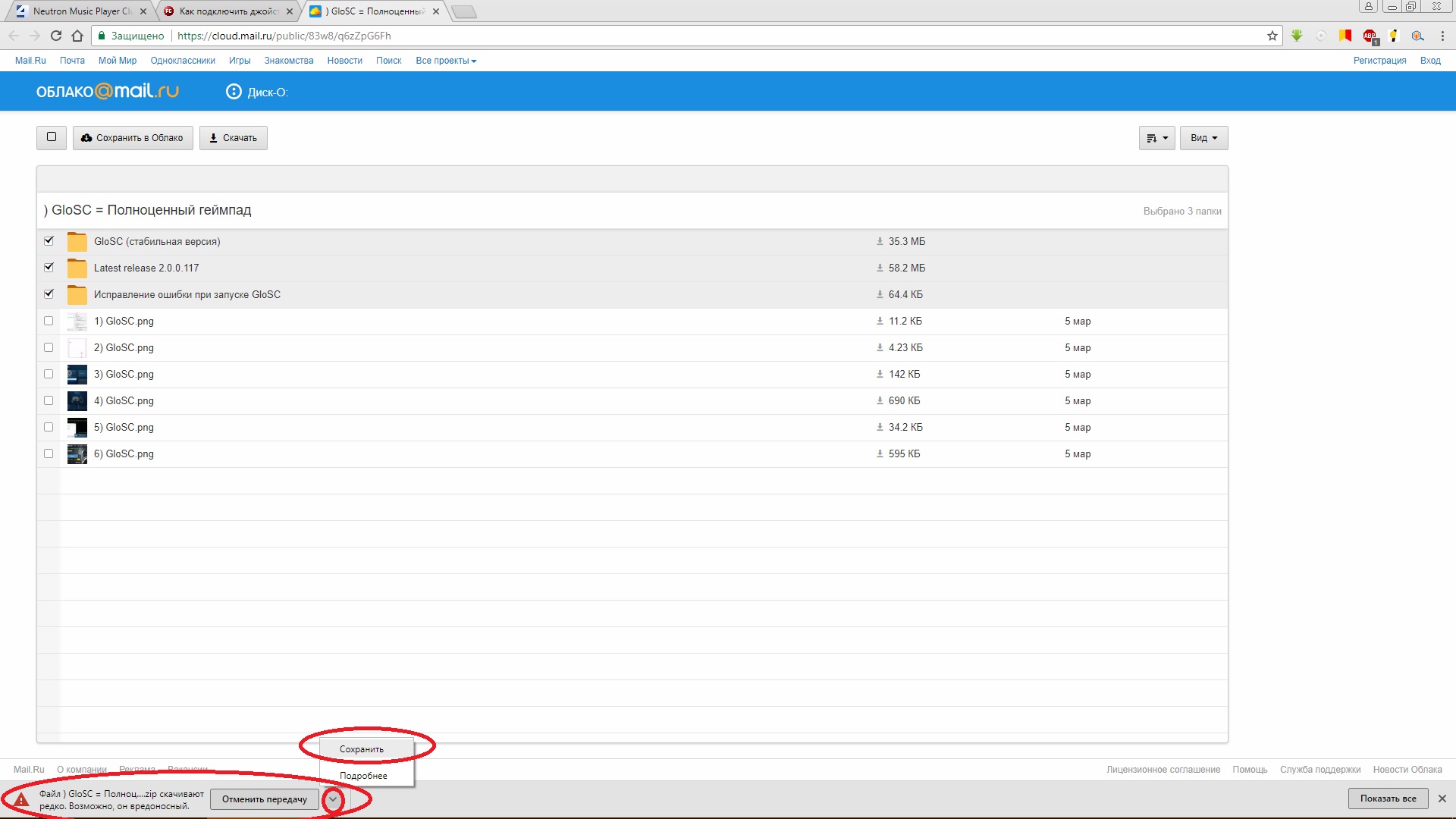
Task: Click the bookmark star icon in address bar
Action: coord(1272,36)
